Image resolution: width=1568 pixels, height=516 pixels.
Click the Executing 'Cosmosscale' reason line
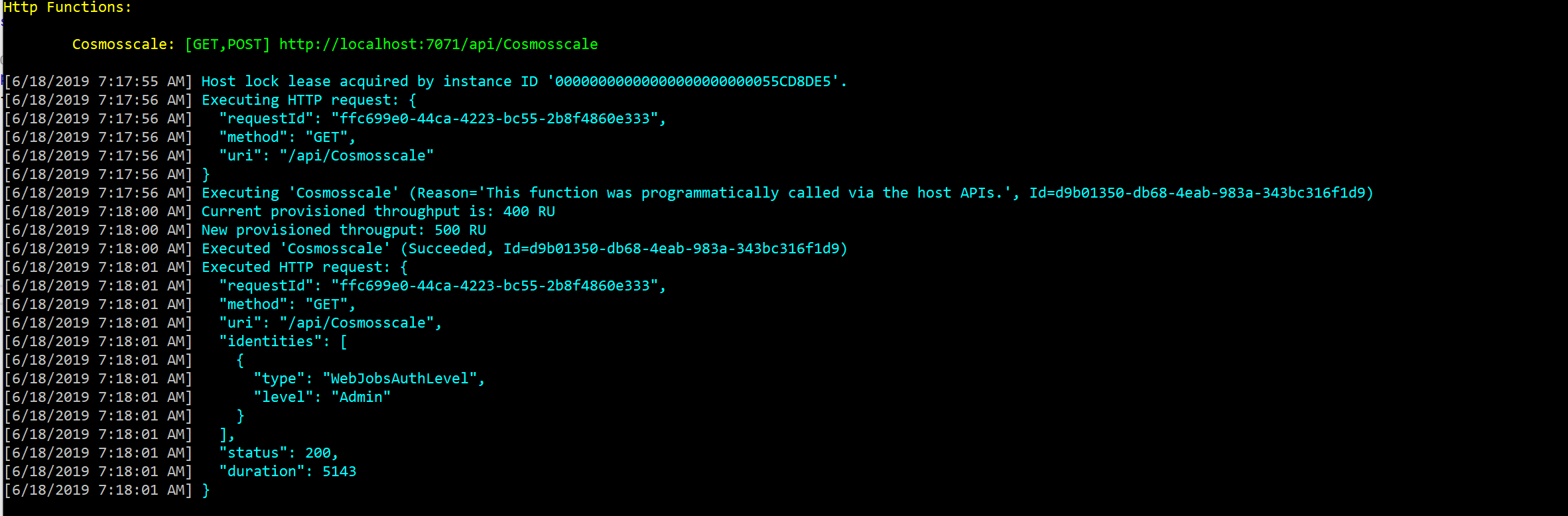[x=787, y=193]
